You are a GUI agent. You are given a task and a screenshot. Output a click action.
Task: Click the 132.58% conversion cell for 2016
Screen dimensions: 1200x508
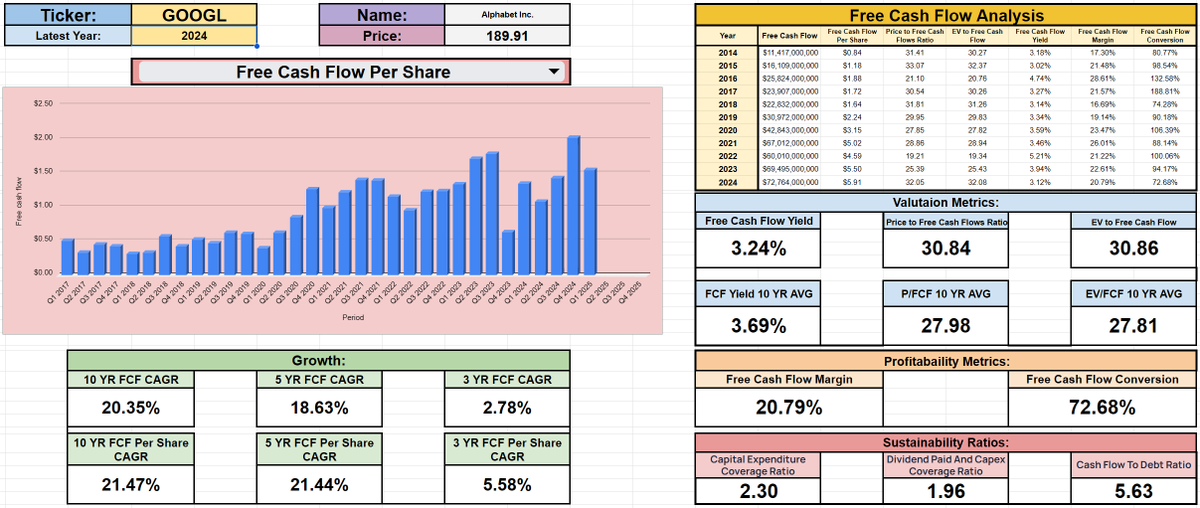pyautogui.click(x=1164, y=78)
